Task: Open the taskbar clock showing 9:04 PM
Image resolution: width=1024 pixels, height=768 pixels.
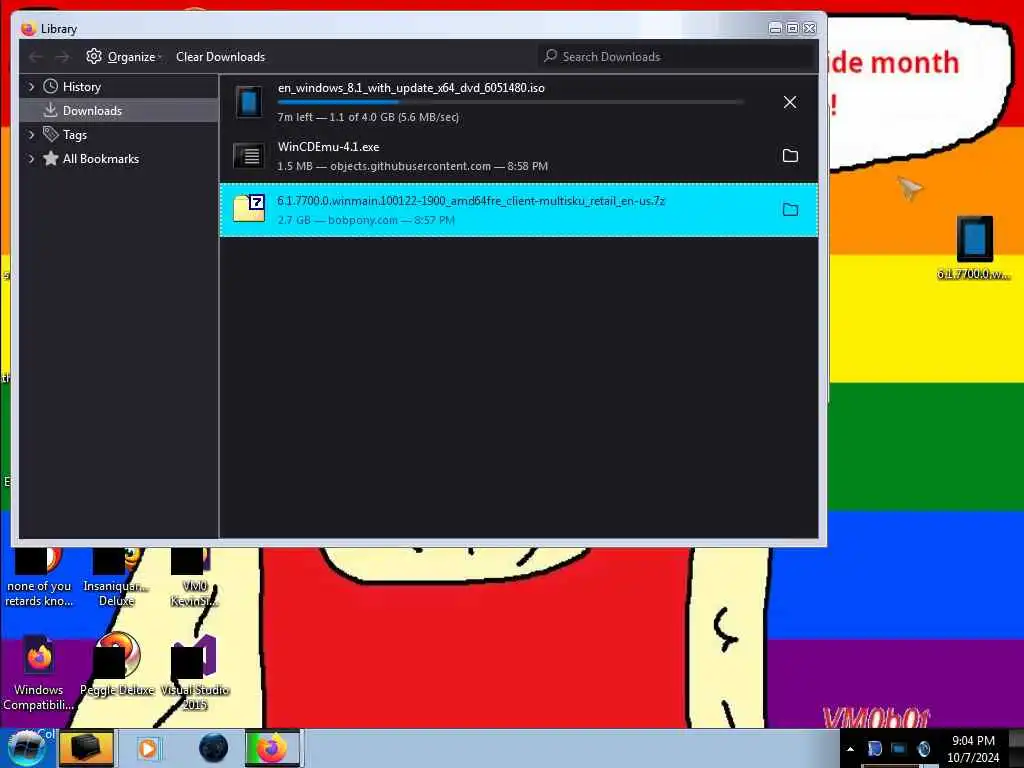Action: (973, 749)
